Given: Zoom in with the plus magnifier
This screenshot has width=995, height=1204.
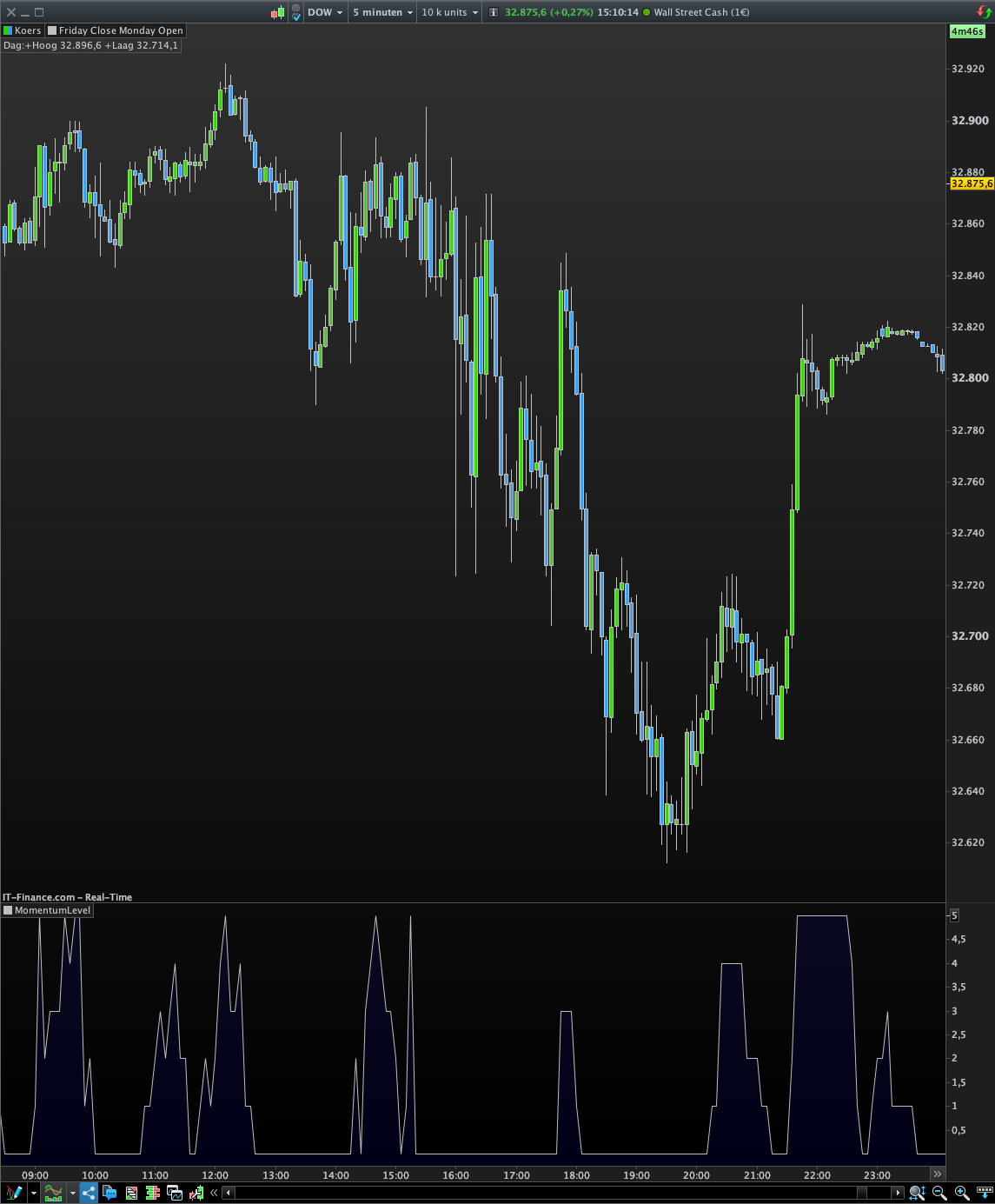Looking at the screenshot, I should (962, 1193).
